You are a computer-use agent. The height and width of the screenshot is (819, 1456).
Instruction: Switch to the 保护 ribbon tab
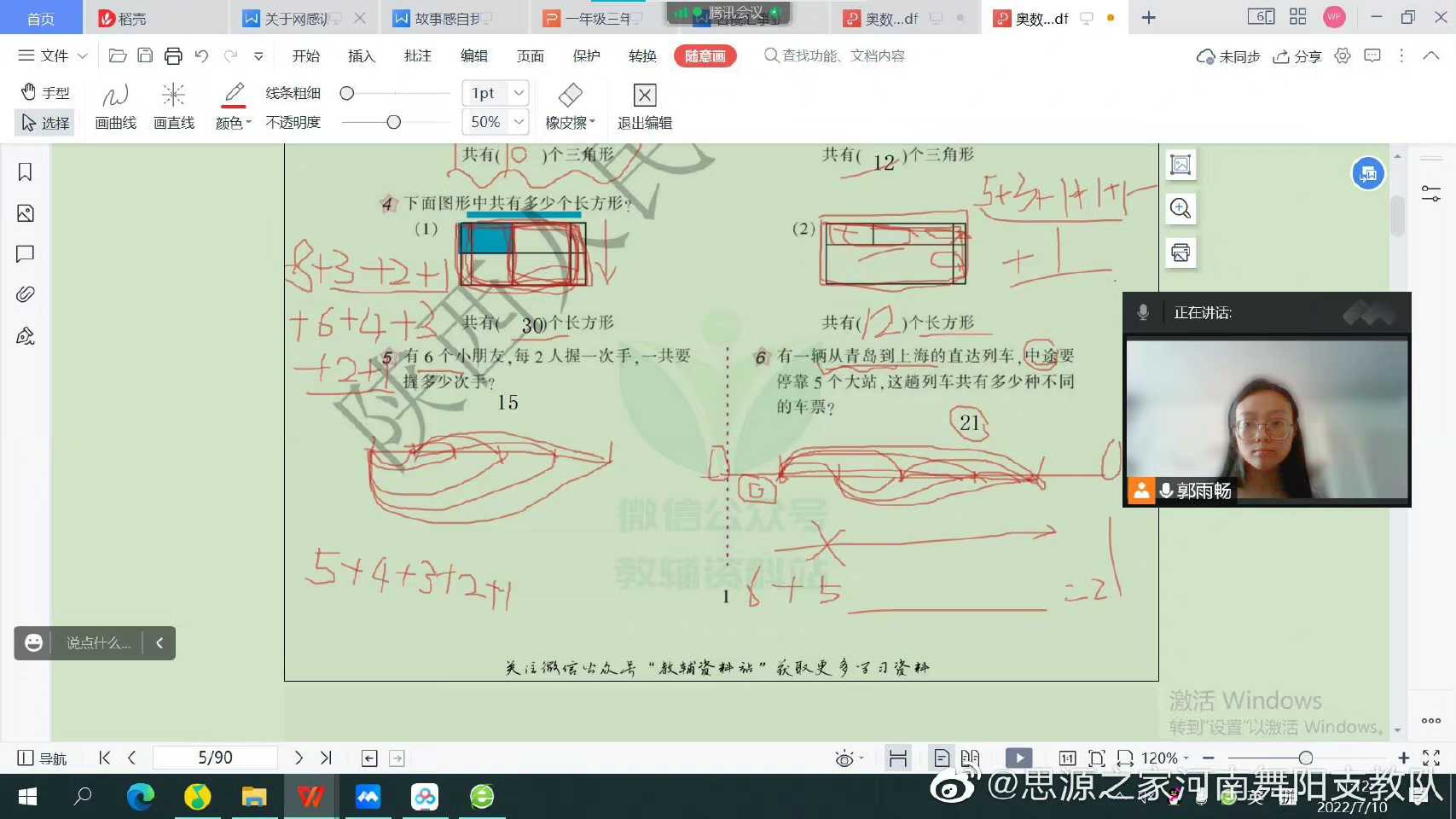coord(586,56)
